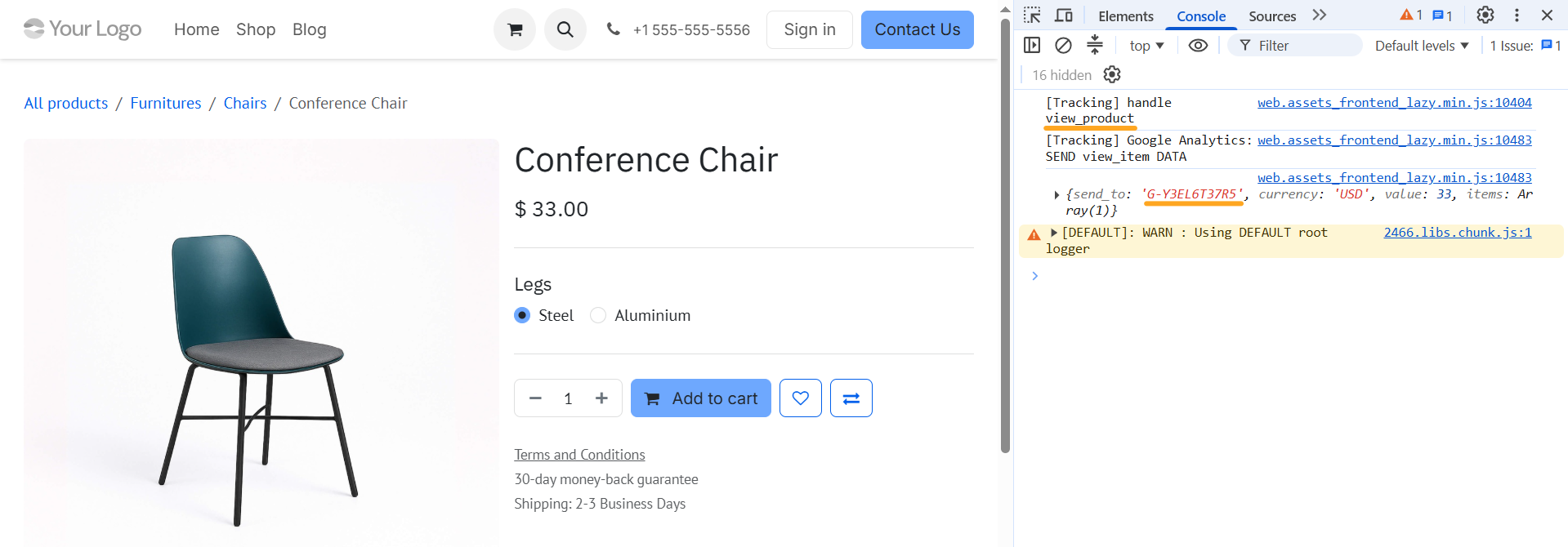Open DevTools three-dot customize menu
The height and width of the screenshot is (547, 1568).
tap(1517, 15)
